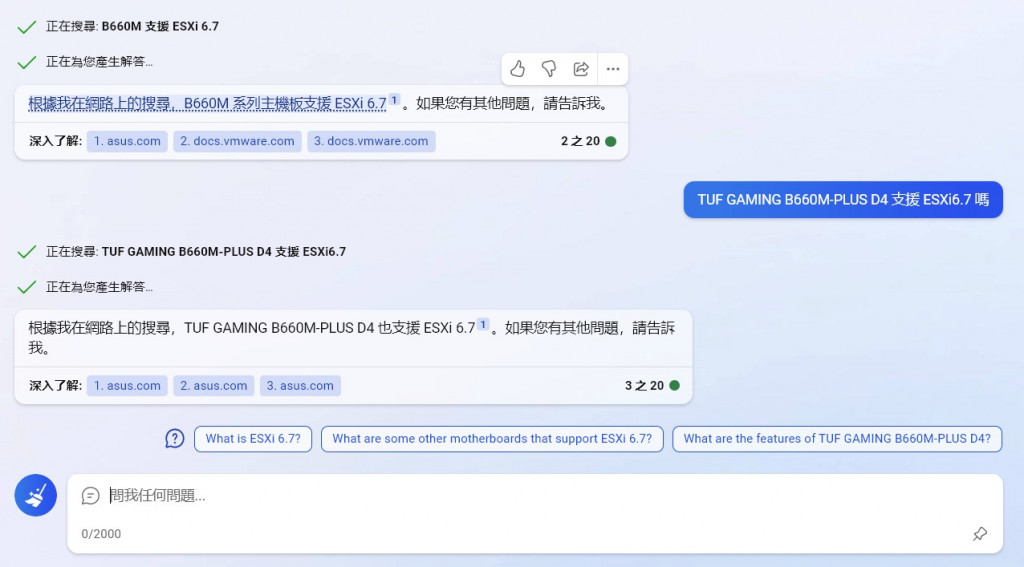Screen dimensions: 1024x567
Task: Click the pin icon in input box
Action: pos(980,534)
